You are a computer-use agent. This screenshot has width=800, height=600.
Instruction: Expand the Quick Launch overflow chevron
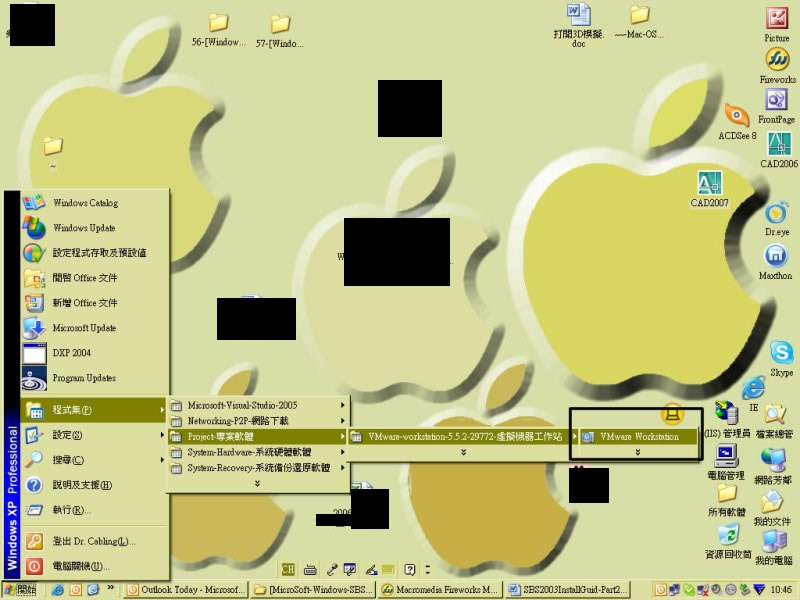click(x=111, y=588)
